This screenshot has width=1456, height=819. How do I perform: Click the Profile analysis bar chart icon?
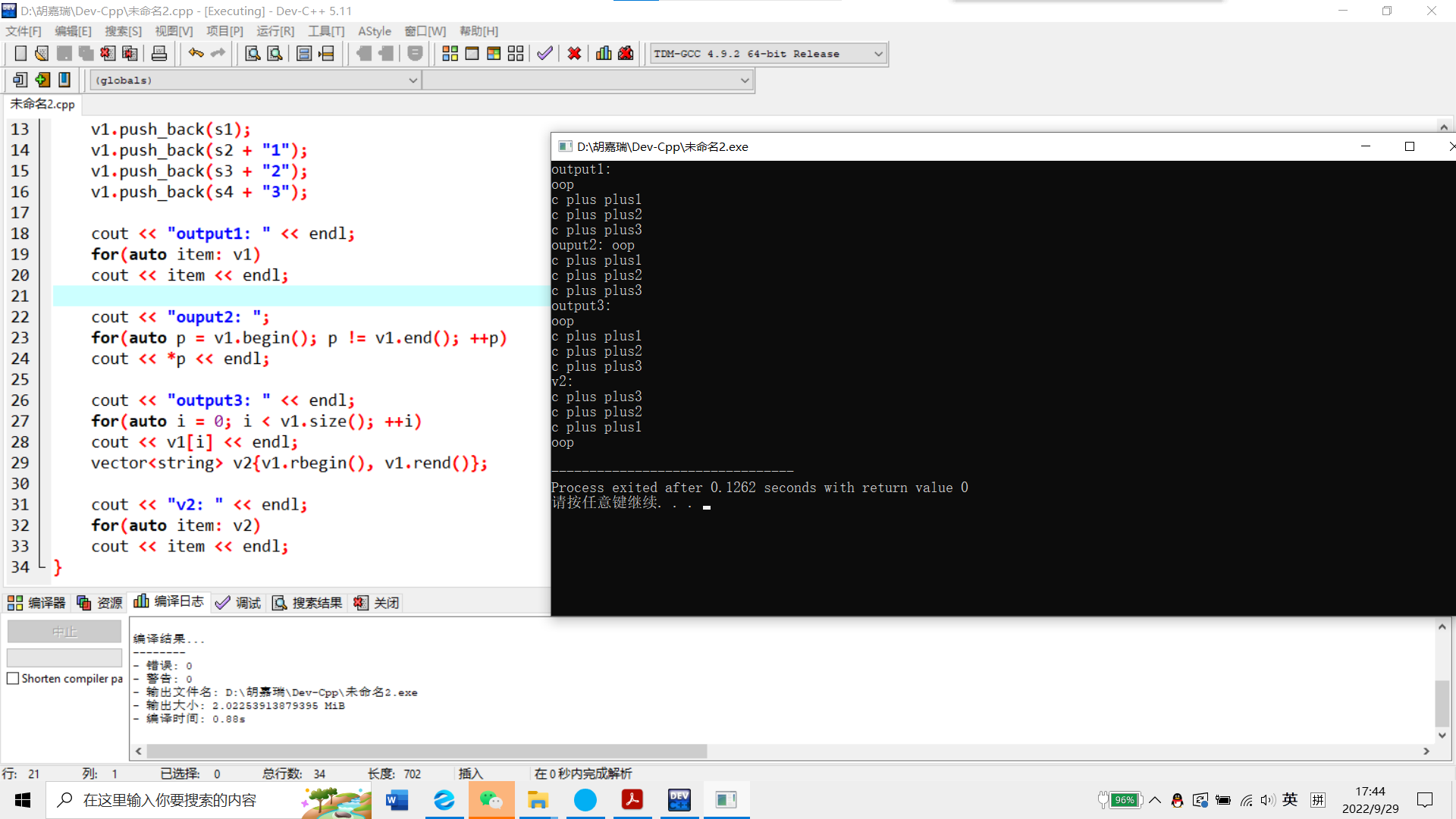pos(604,54)
